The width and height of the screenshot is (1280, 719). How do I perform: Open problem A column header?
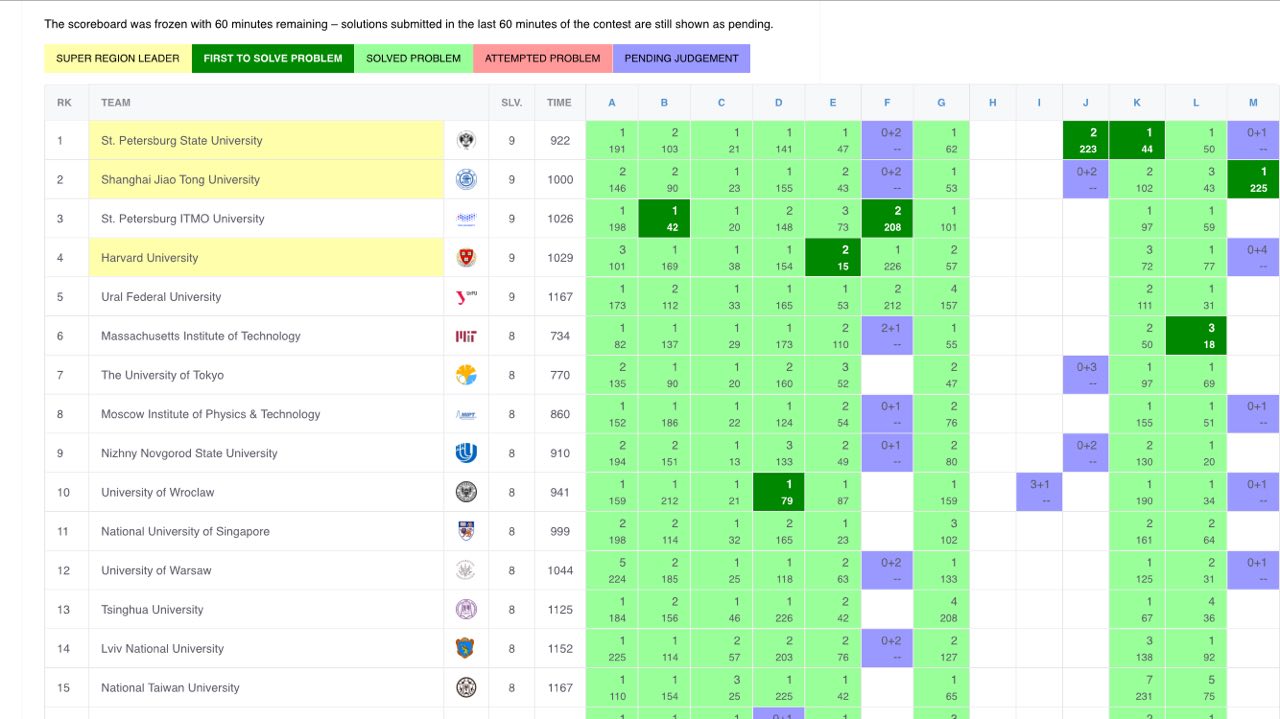click(612, 102)
